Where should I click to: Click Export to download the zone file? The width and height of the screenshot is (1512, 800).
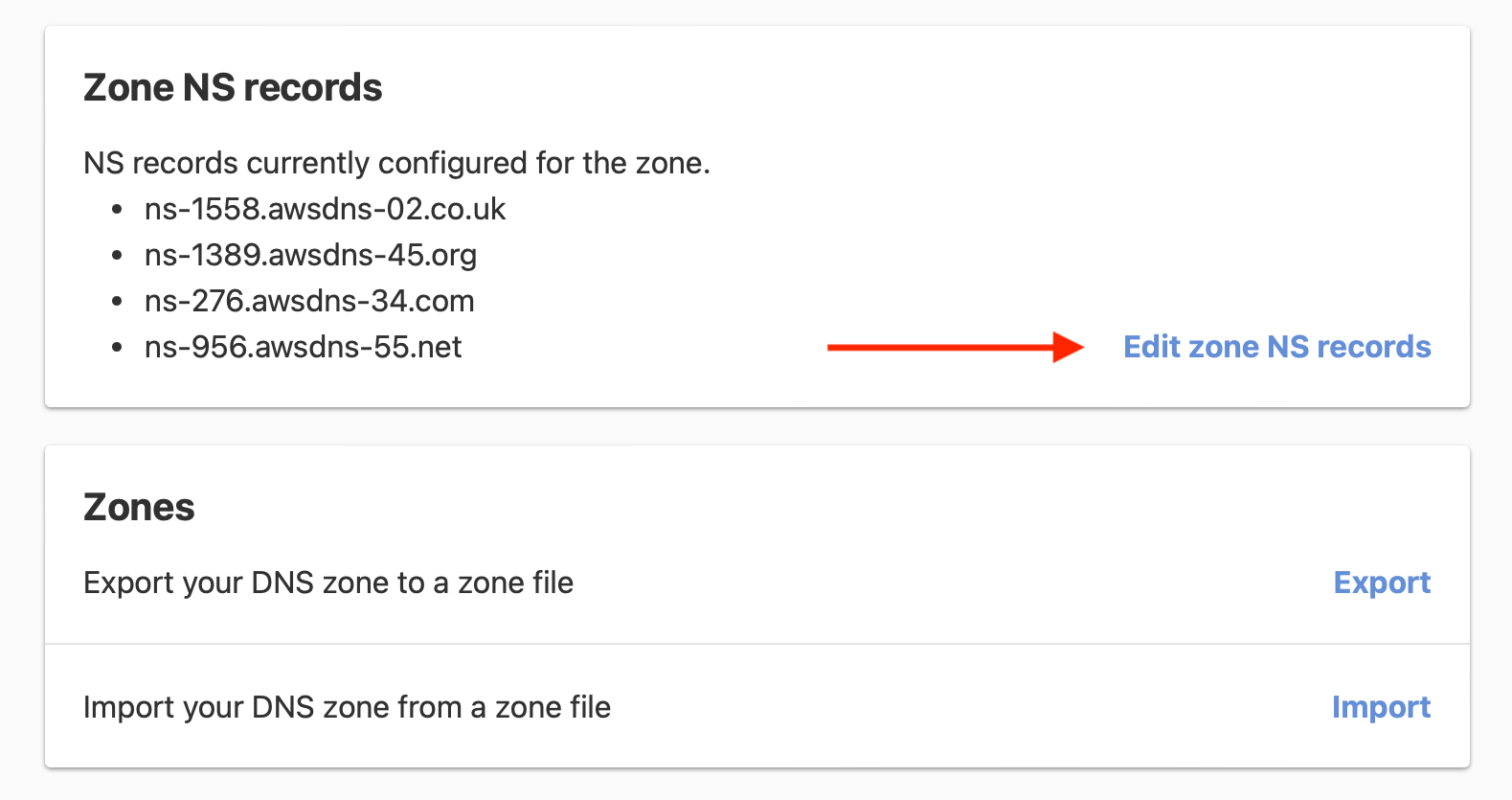coord(1382,583)
